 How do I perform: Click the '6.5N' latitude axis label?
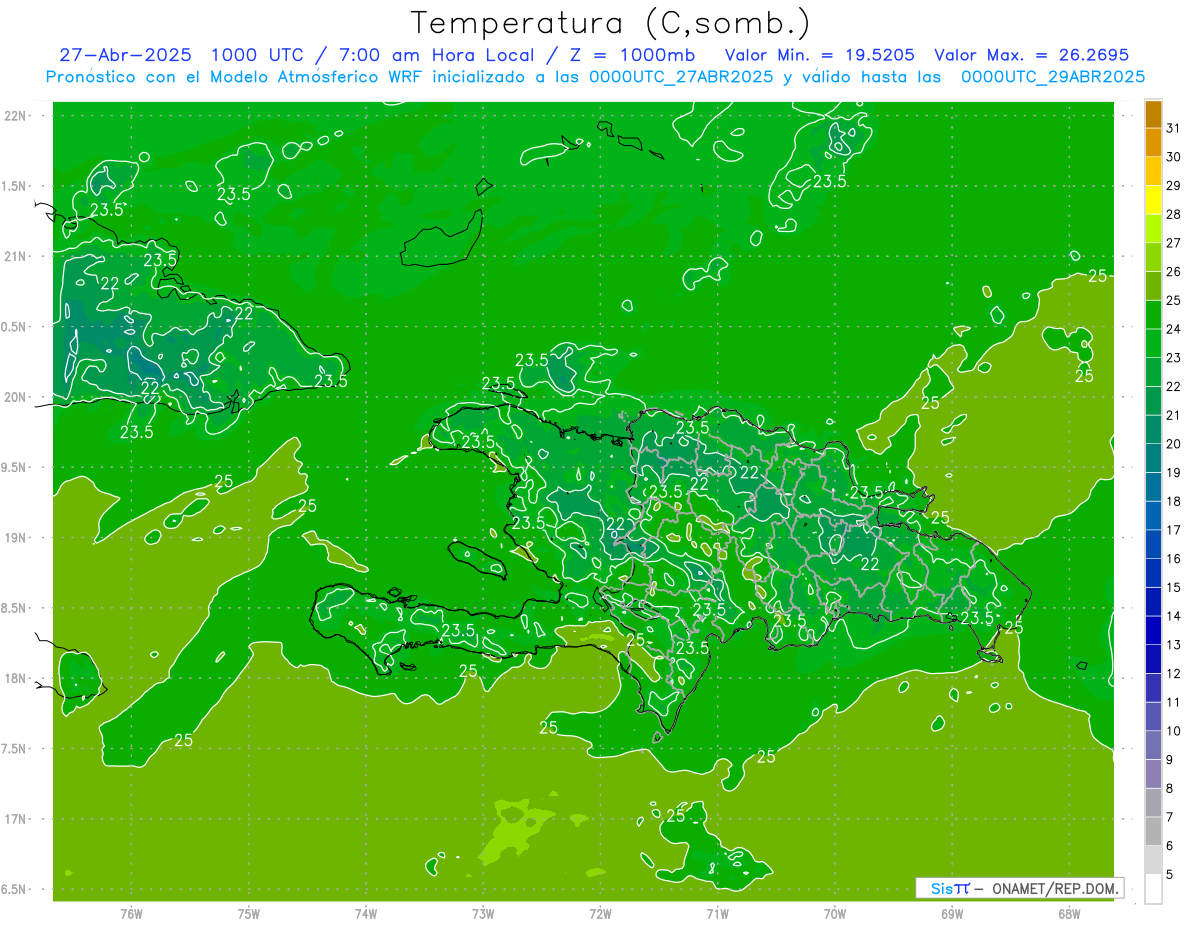pyautogui.click(x=15, y=889)
